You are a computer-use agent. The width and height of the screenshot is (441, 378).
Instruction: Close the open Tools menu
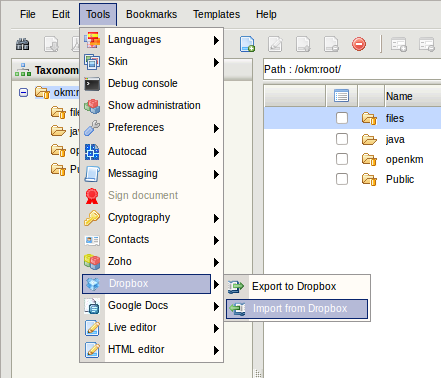(98, 14)
